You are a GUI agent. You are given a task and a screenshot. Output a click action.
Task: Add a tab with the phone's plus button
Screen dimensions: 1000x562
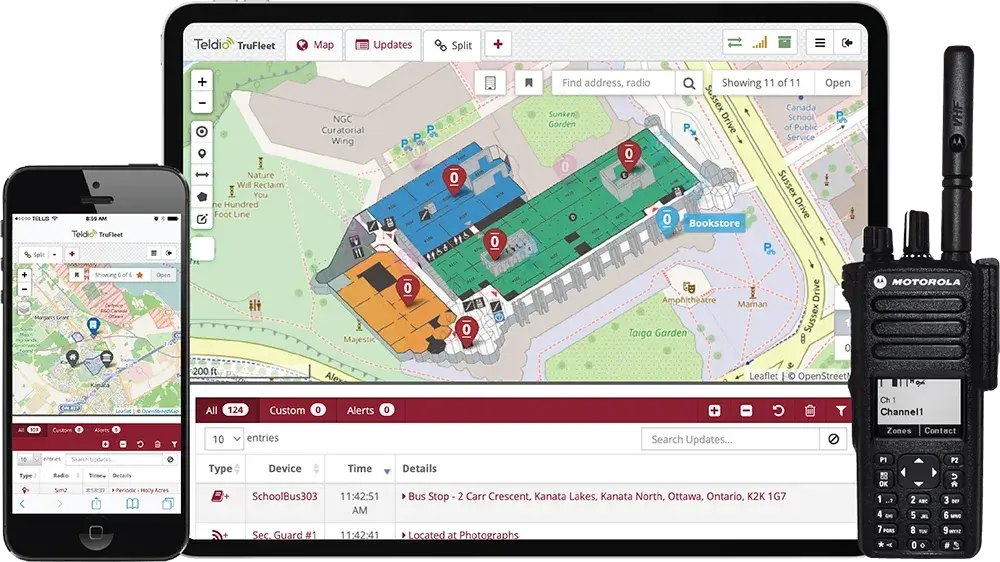click(72, 254)
